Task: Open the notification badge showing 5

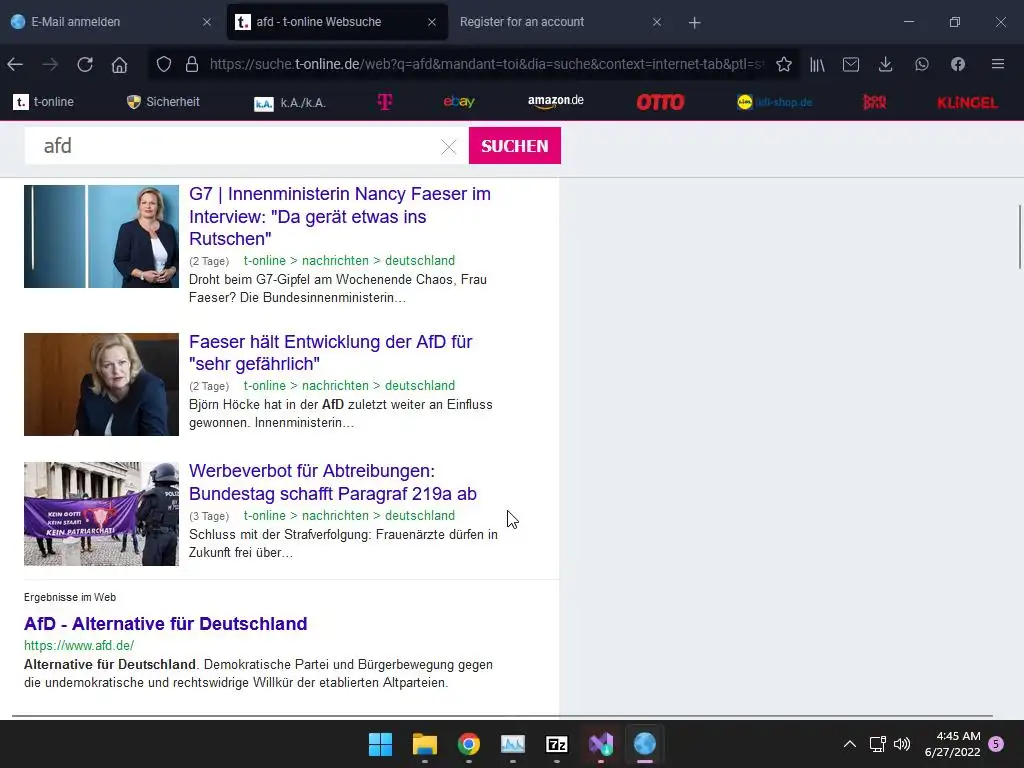Action: (996, 744)
